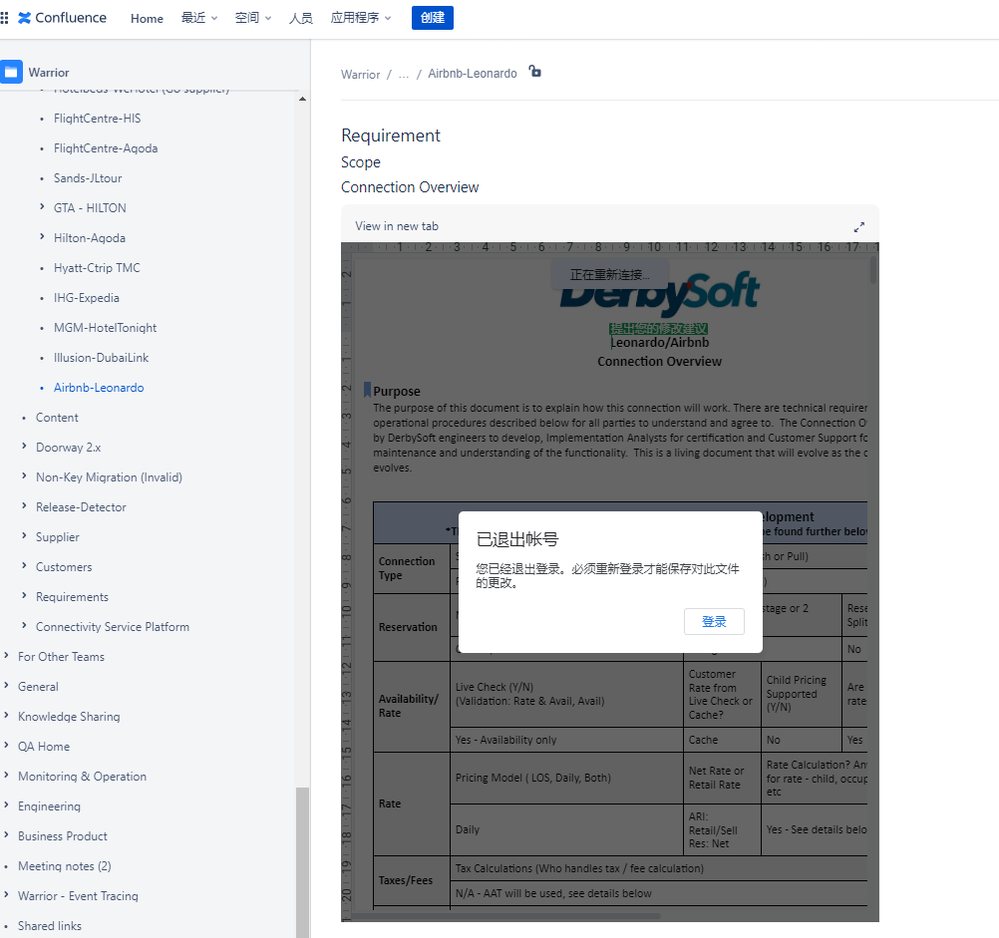Expand the QA Home section
This screenshot has height=938, width=999.
(x=6, y=745)
